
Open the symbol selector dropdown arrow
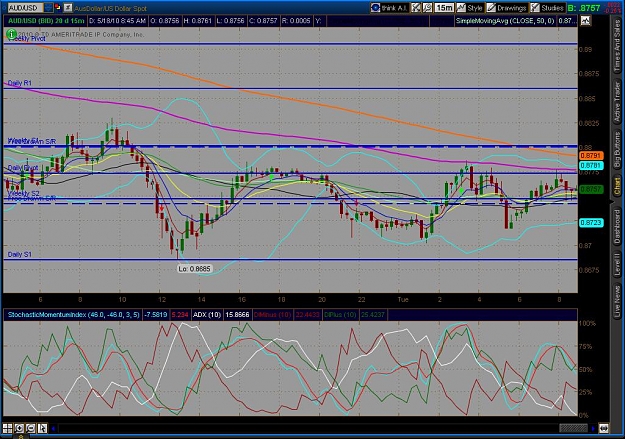click(x=48, y=8)
